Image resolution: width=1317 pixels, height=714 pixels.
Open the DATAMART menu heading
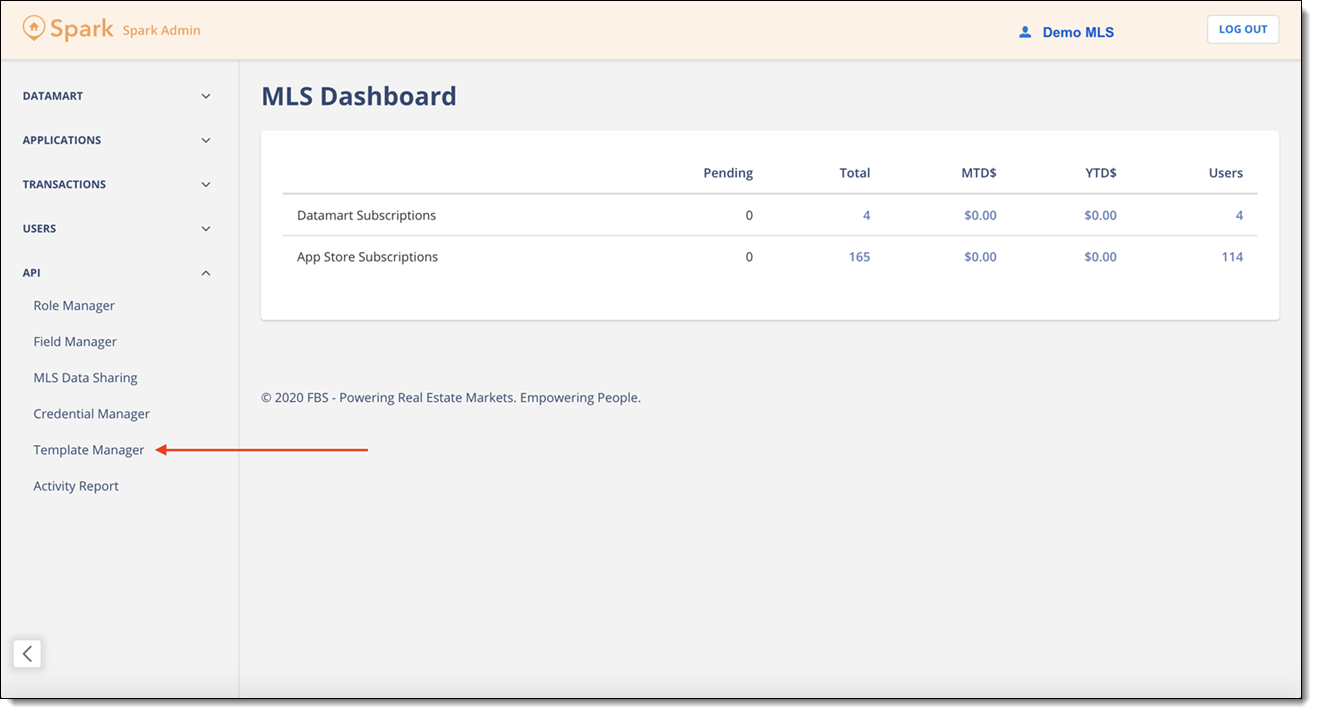pos(53,97)
